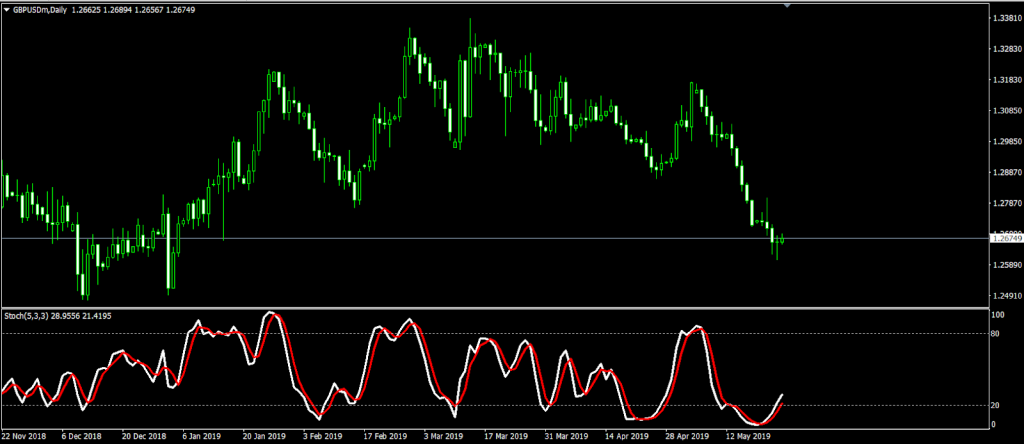The height and width of the screenshot is (444, 1024).
Task: Click the chart shift triangle marker at top
Action: click(x=786, y=5)
